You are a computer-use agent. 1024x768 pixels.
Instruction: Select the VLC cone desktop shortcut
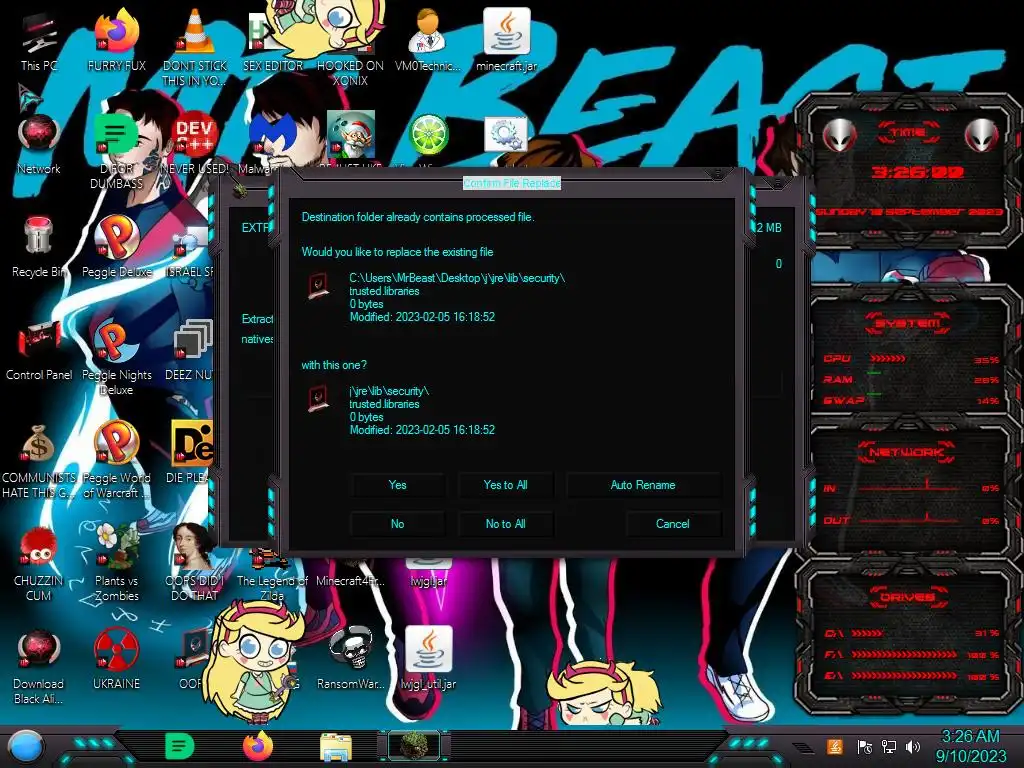pos(195,46)
